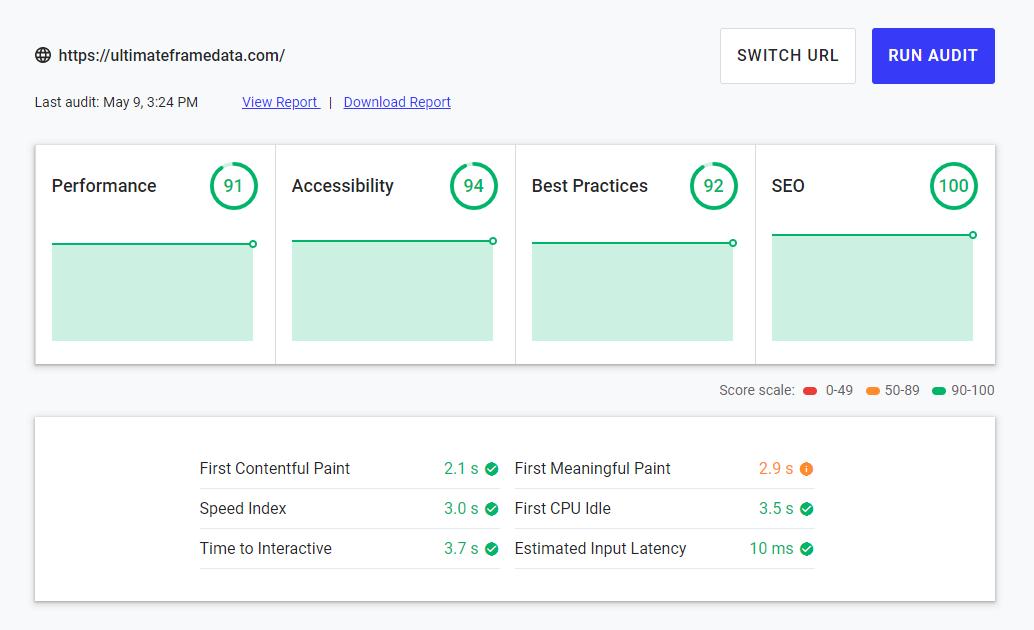Viewport: 1034px width, 630px height.
Task: Open the Download Report link
Action: (x=397, y=102)
